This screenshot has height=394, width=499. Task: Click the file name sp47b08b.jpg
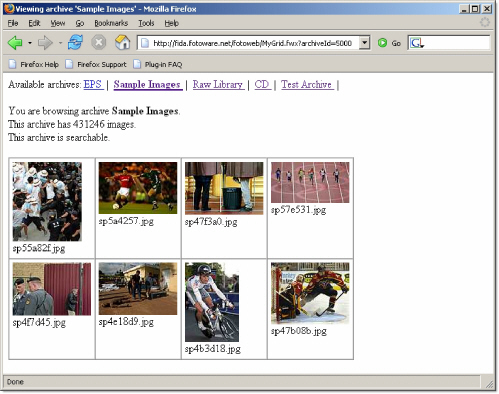coord(299,331)
